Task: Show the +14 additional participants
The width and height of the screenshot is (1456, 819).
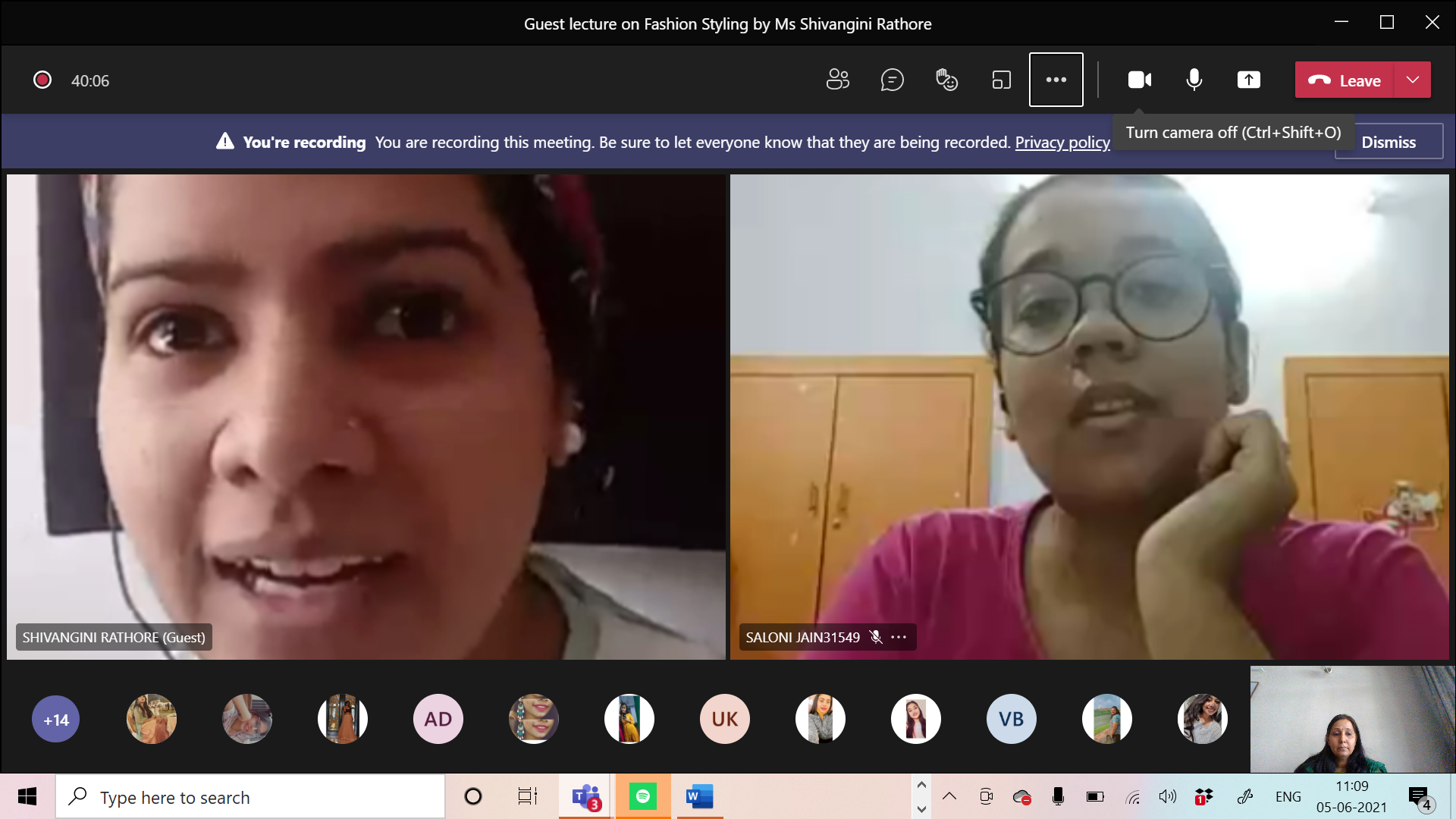Action: 55,719
